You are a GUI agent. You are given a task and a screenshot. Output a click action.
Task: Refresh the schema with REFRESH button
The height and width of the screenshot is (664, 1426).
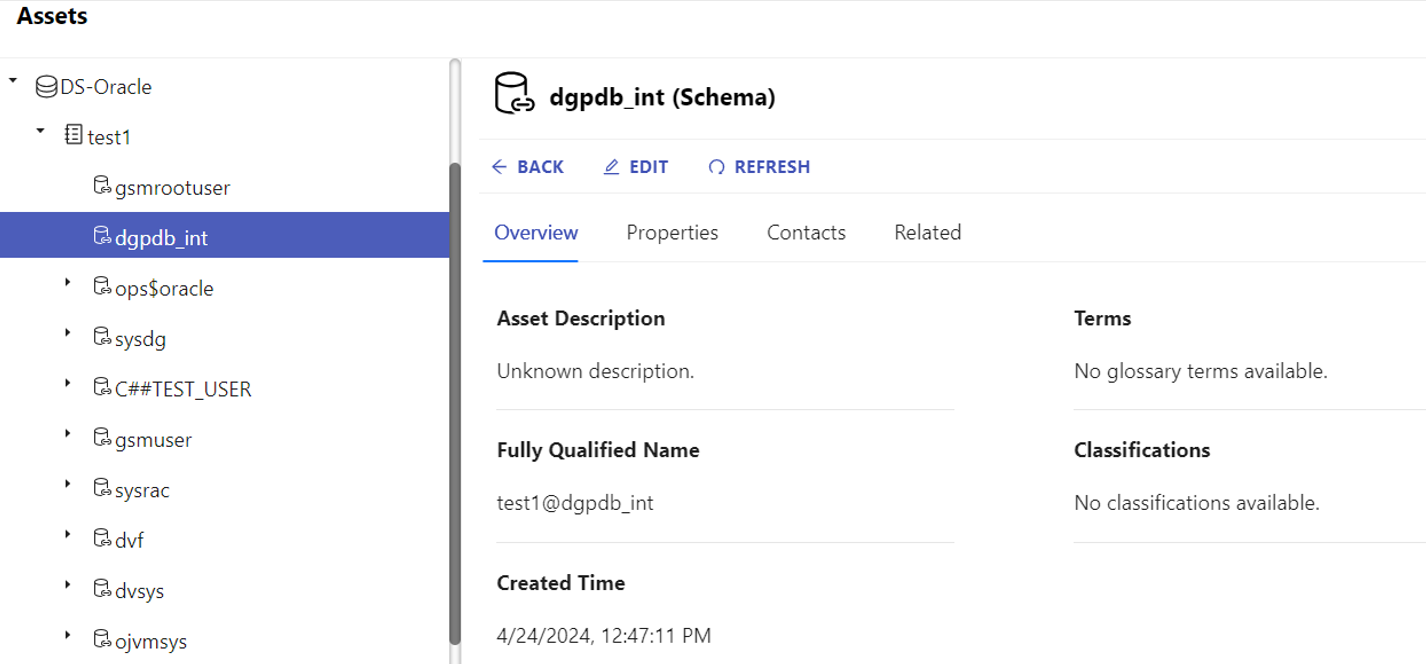(759, 167)
